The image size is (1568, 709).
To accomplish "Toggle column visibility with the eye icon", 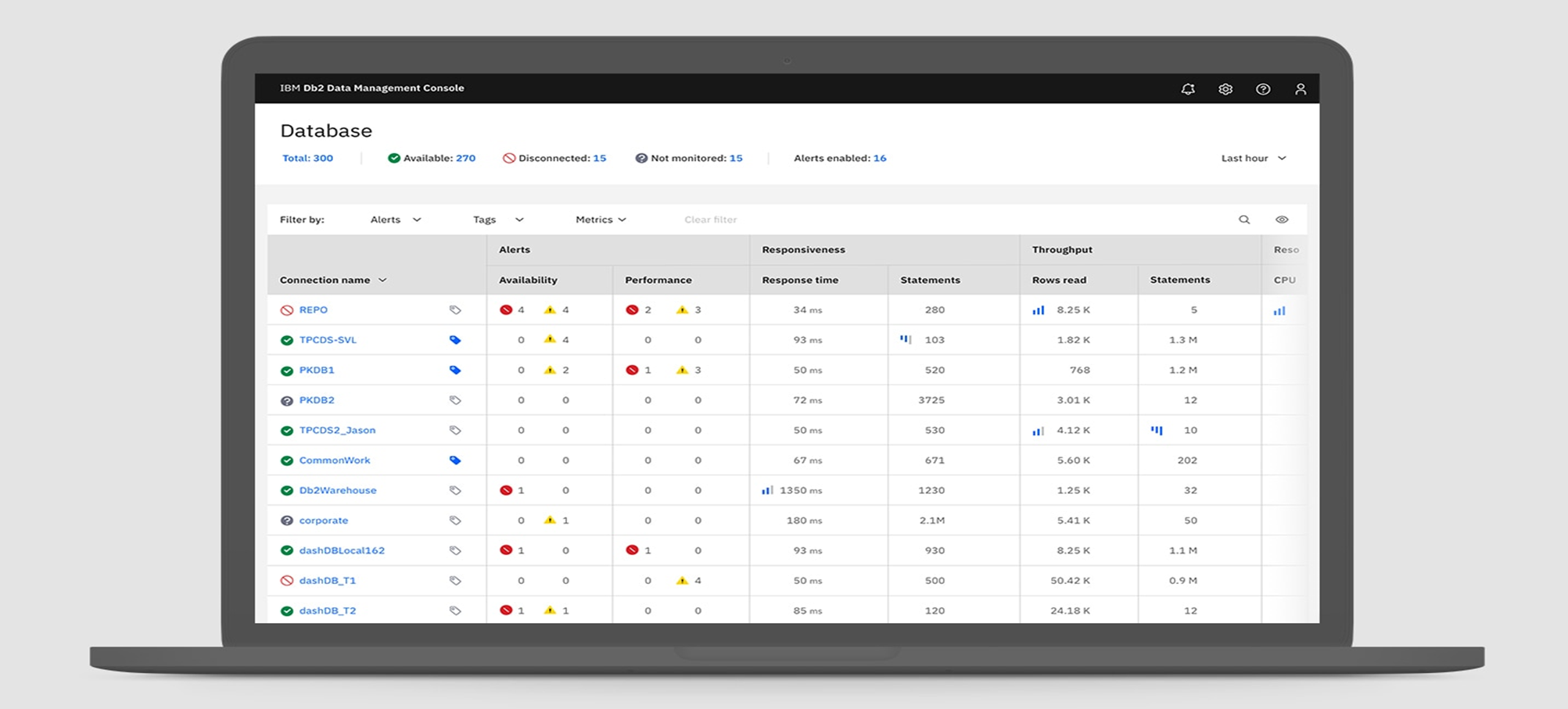I will [1280, 220].
